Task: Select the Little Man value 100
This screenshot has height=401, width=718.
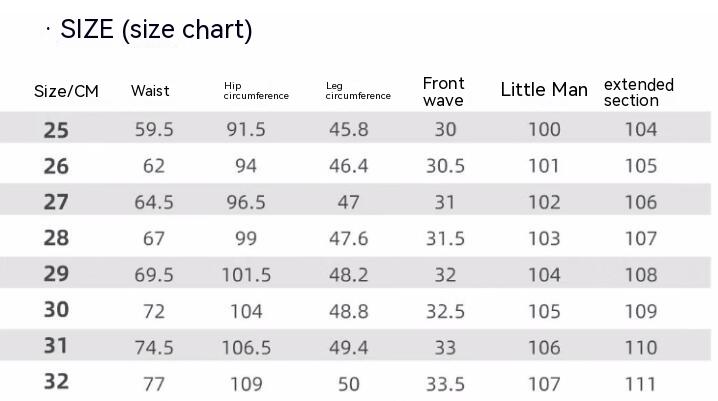Action: click(x=544, y=129)
